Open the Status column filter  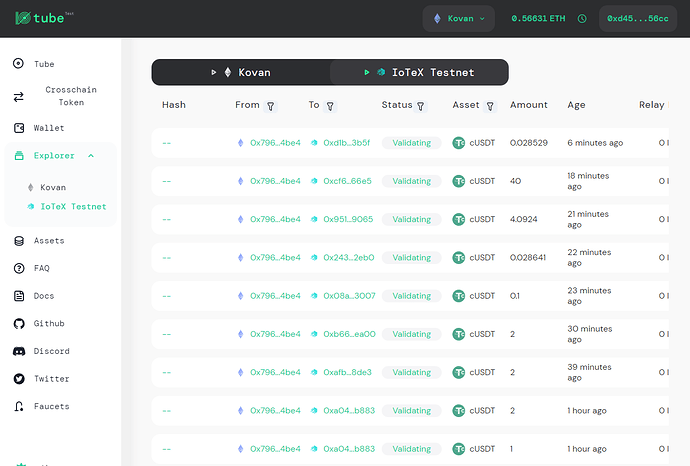point(421,106)
